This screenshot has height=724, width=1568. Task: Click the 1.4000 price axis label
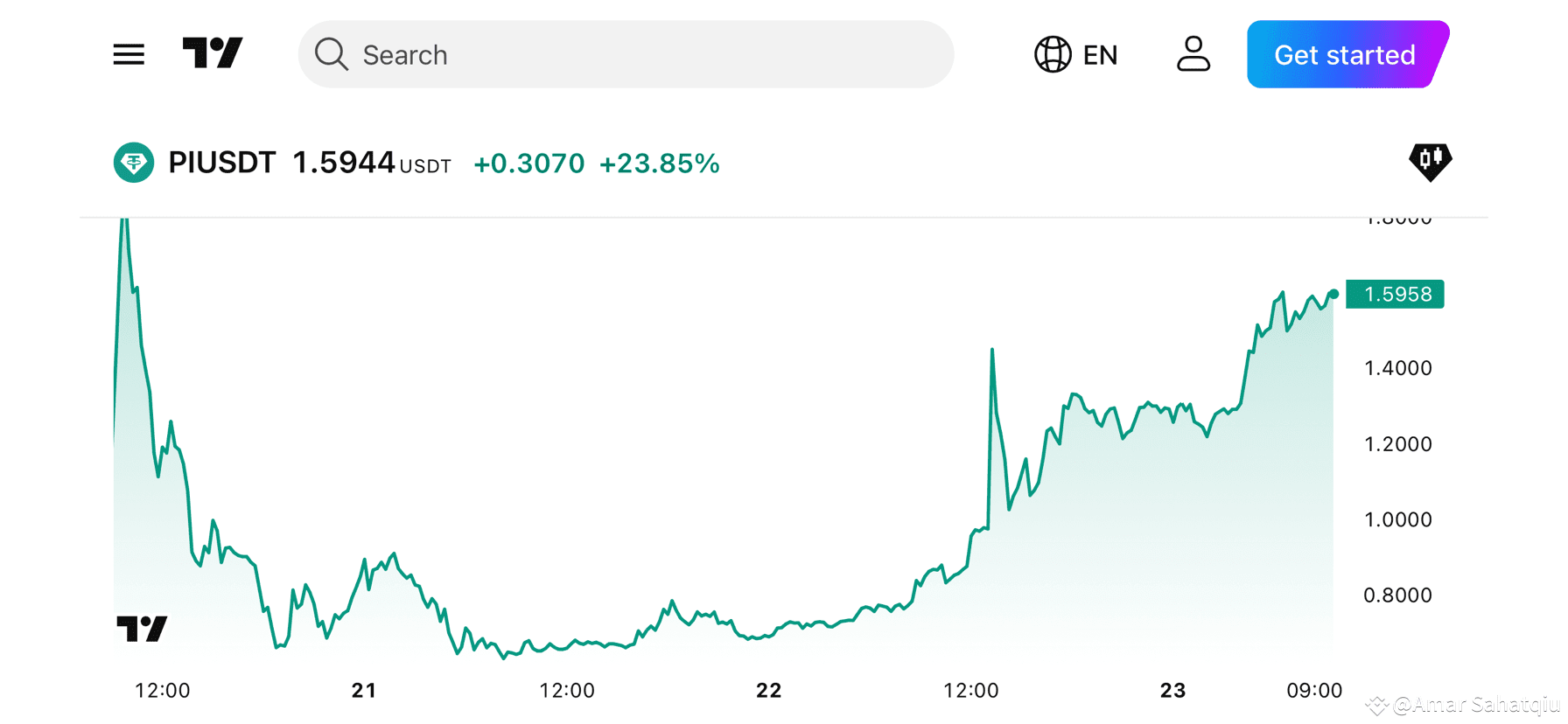pyautogui.click(x=1397, y=367)
